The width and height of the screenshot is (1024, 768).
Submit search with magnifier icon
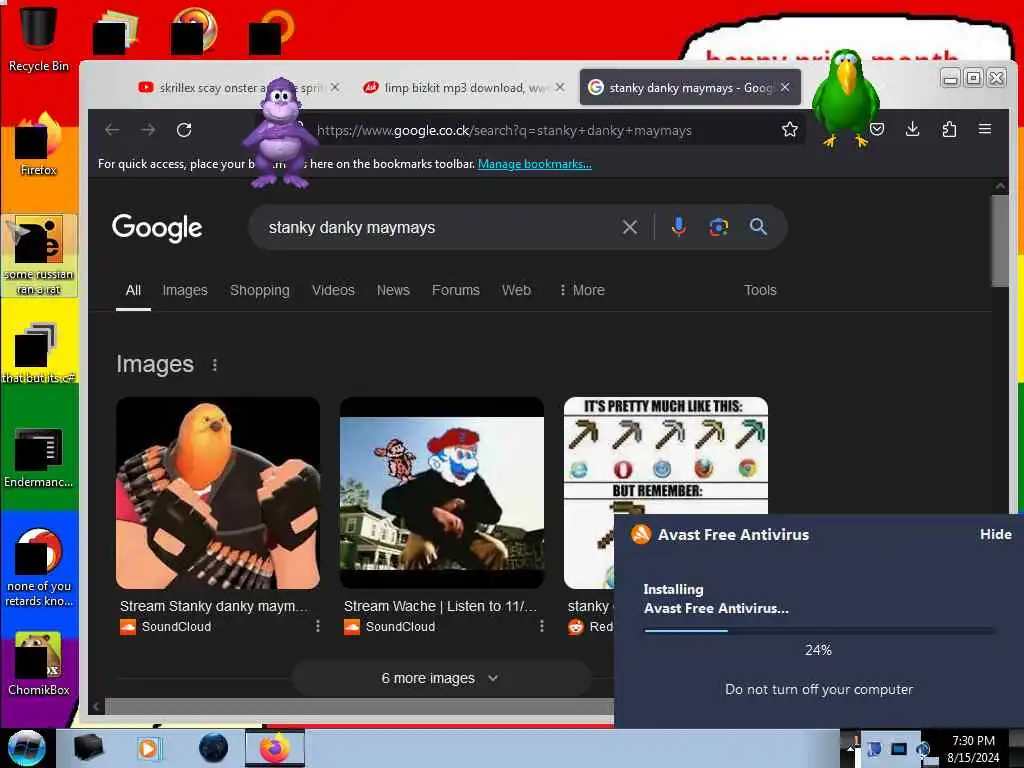[758, 227]
